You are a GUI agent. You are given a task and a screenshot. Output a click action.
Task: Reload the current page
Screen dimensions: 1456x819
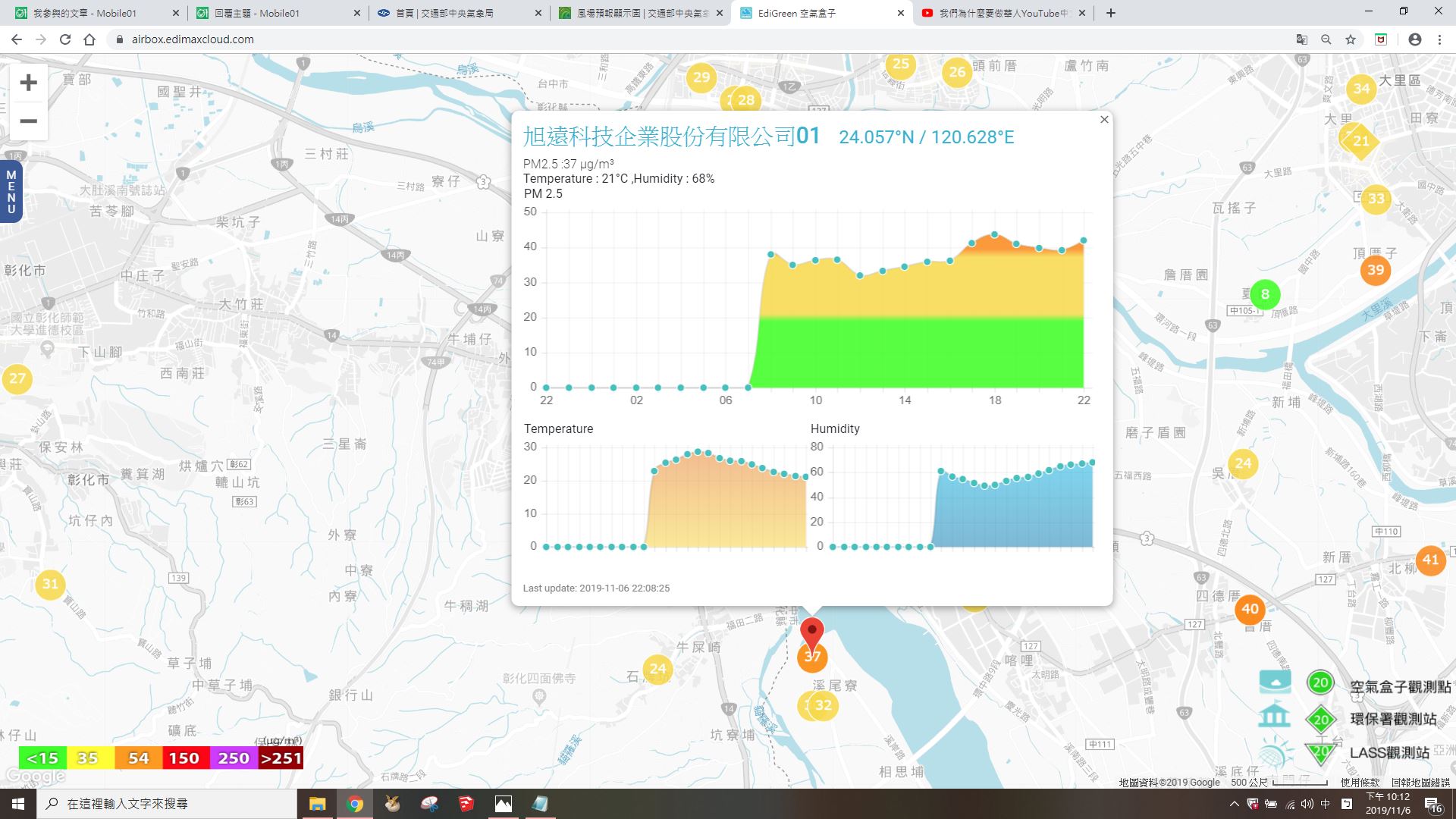65,39
